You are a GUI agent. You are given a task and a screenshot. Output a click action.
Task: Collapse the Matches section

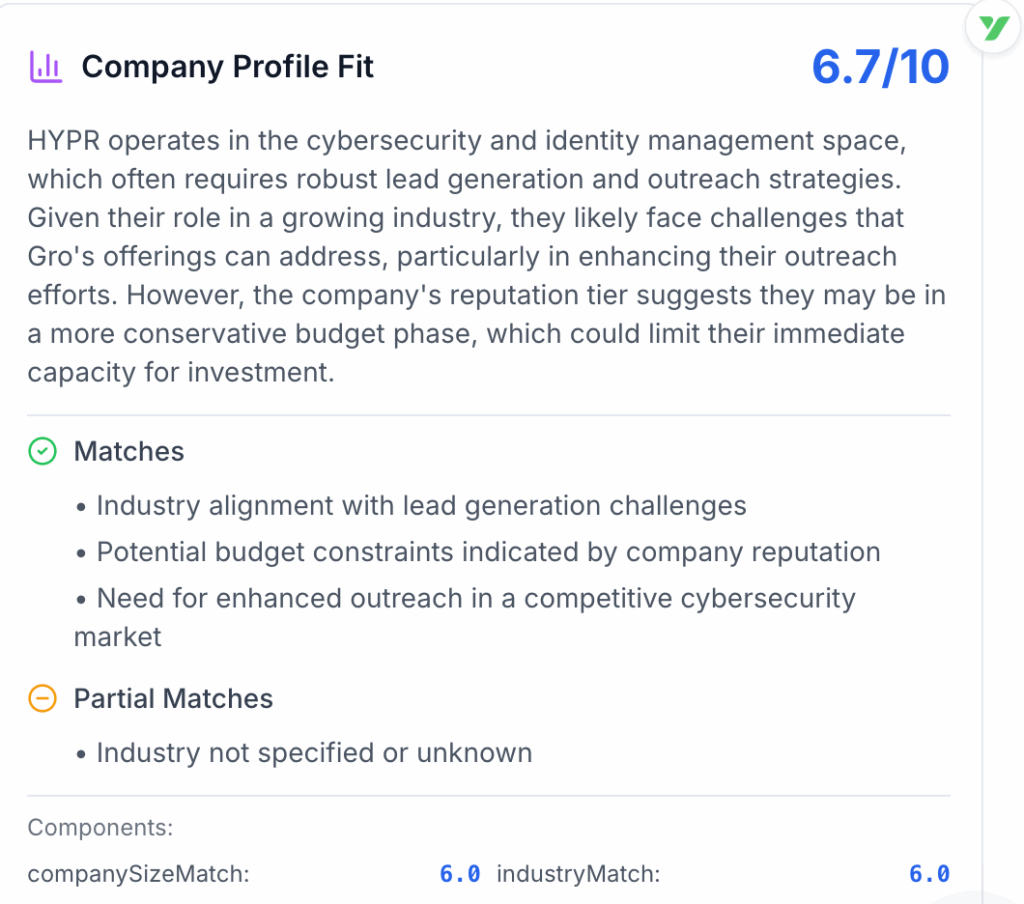coord(129,451)
